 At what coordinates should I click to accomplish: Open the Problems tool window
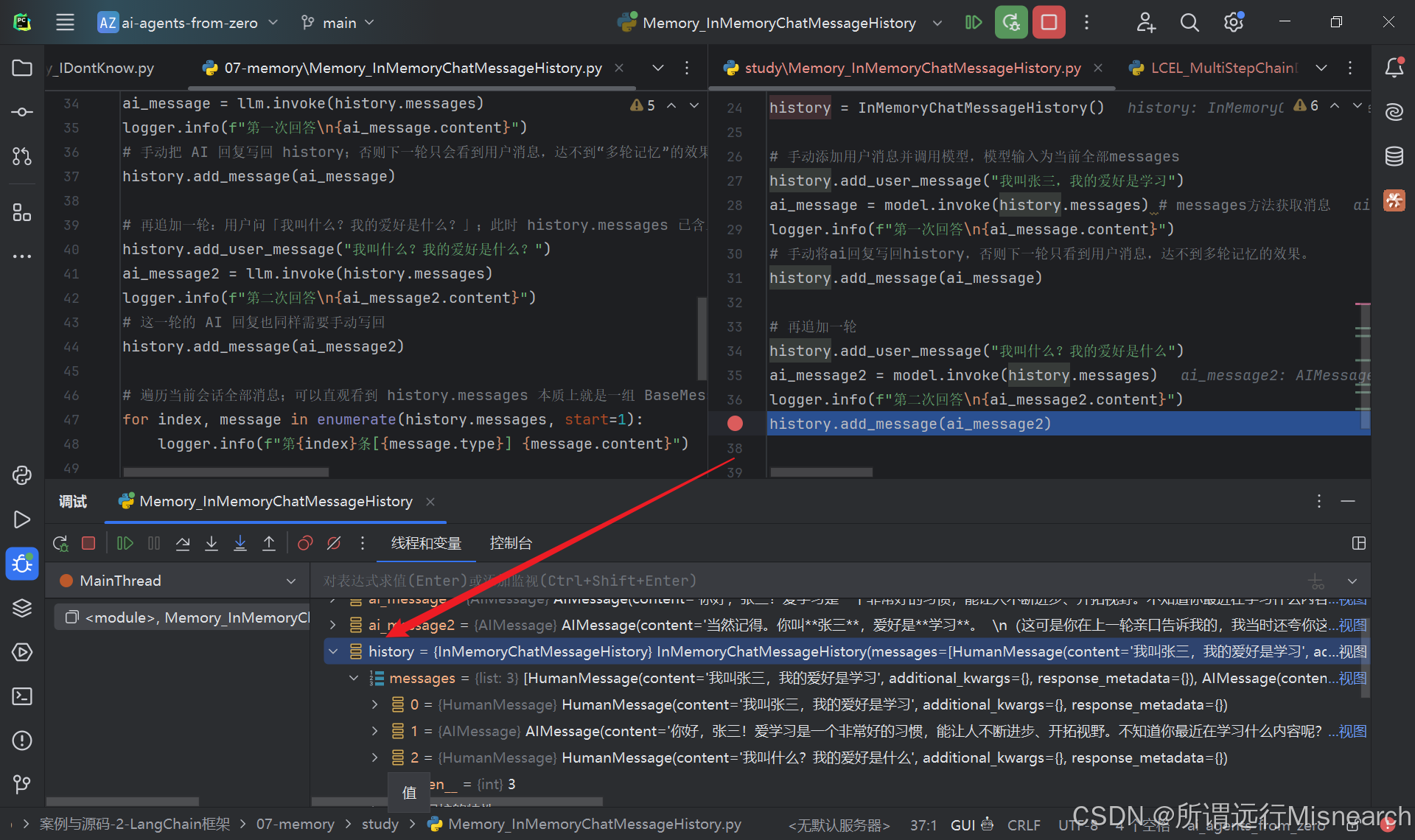tap(22, 741)
